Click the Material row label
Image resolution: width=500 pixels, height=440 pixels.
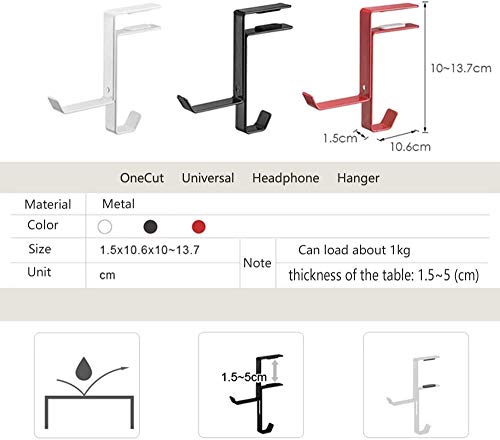(x=48, y=204)
